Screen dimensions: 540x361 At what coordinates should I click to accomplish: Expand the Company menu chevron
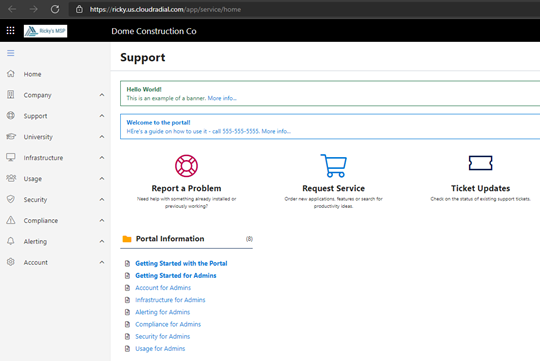(x=102, y=95)
